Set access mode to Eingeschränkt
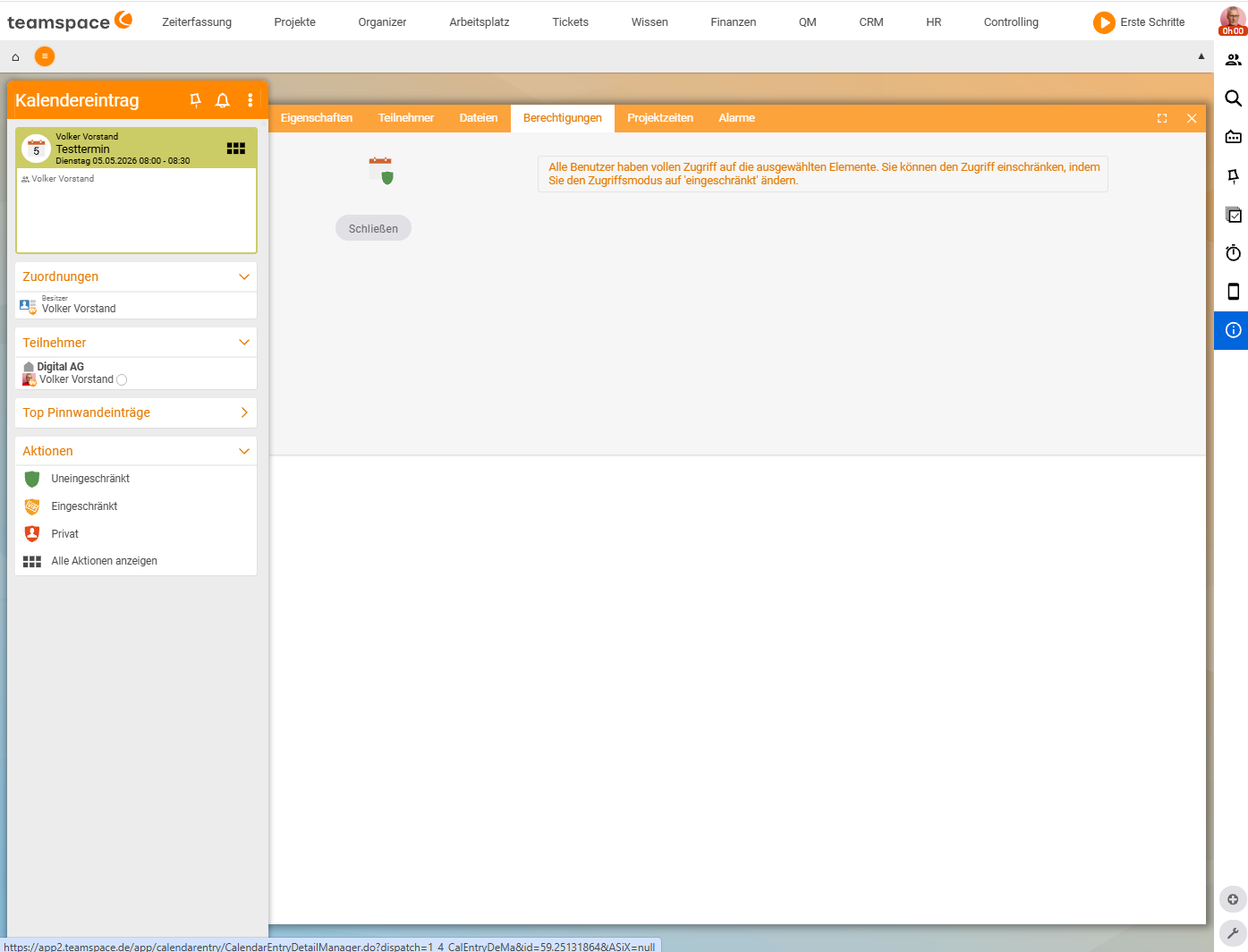 pyautogui.click(x=84, y=506)
